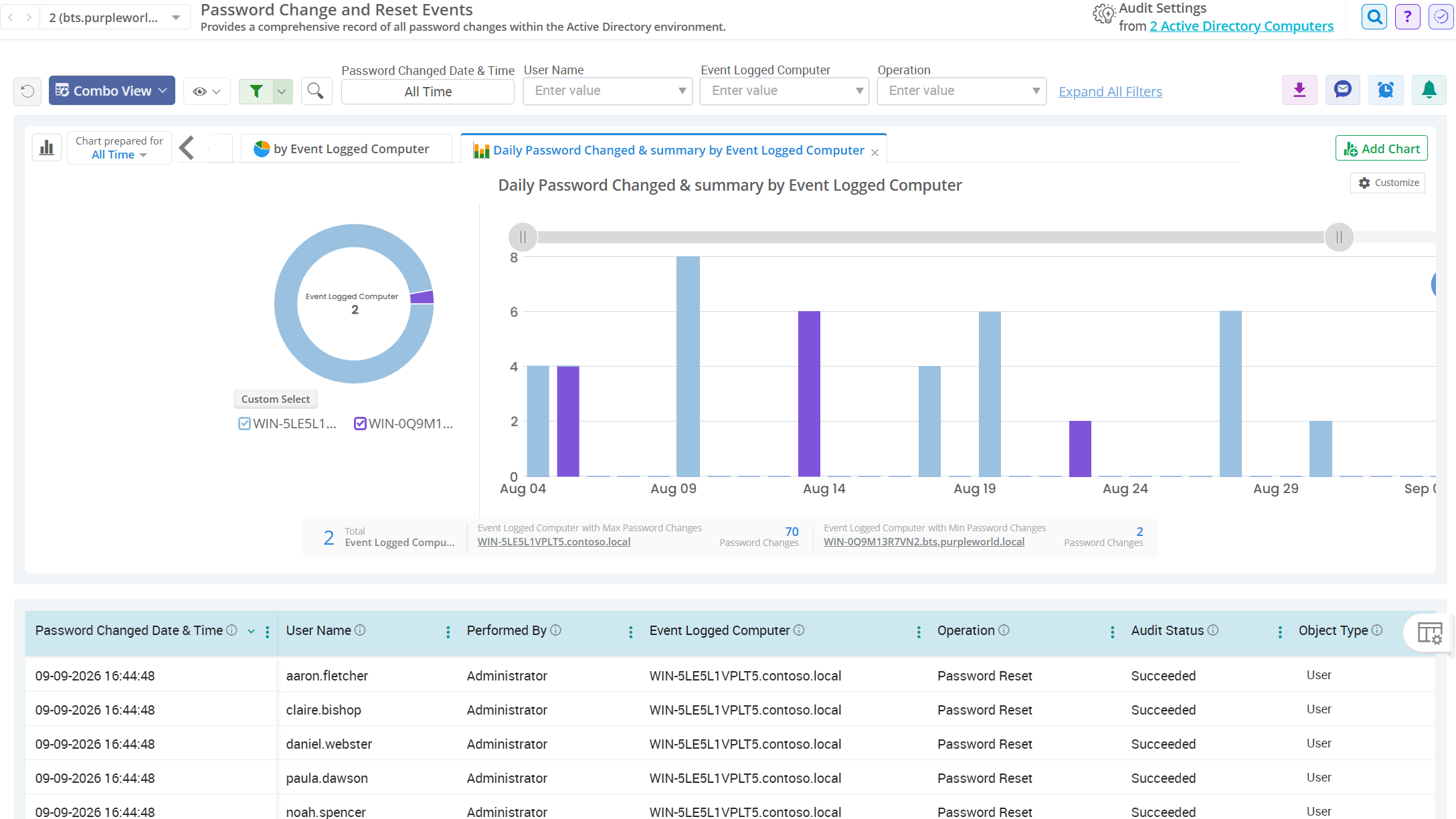This screenshot has height=819, width=1456.
Task: Click the alarm clock schedule icon
Action: [x=1386, y=90]
